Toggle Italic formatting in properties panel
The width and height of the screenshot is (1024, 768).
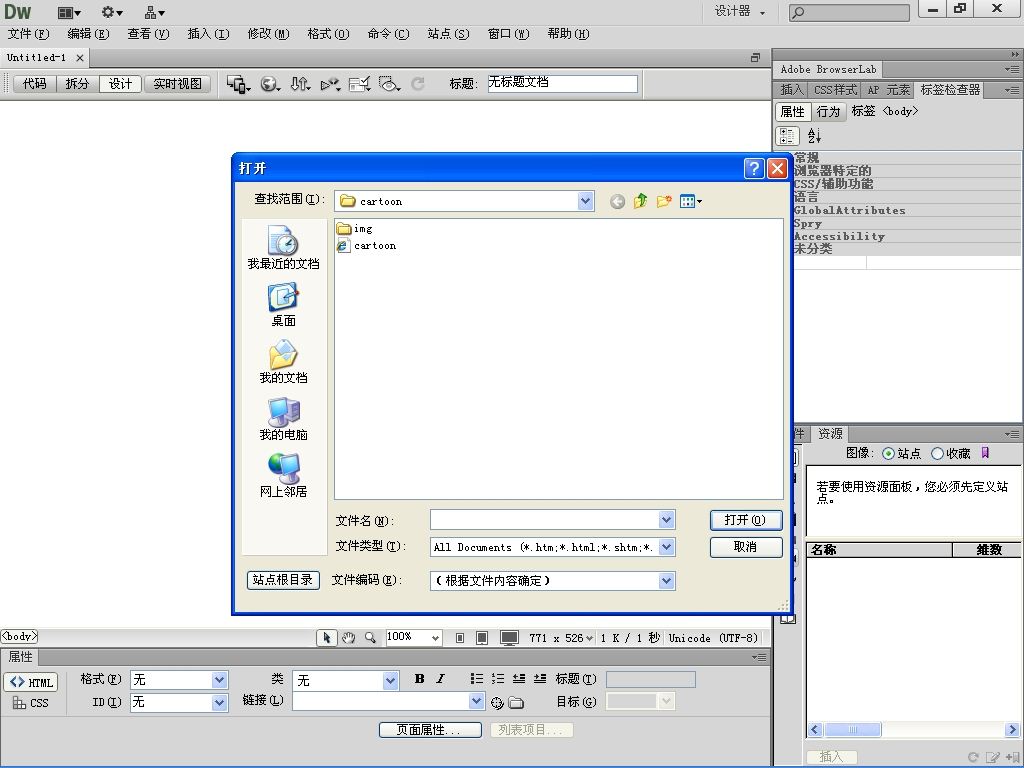(x=441, y=679)
